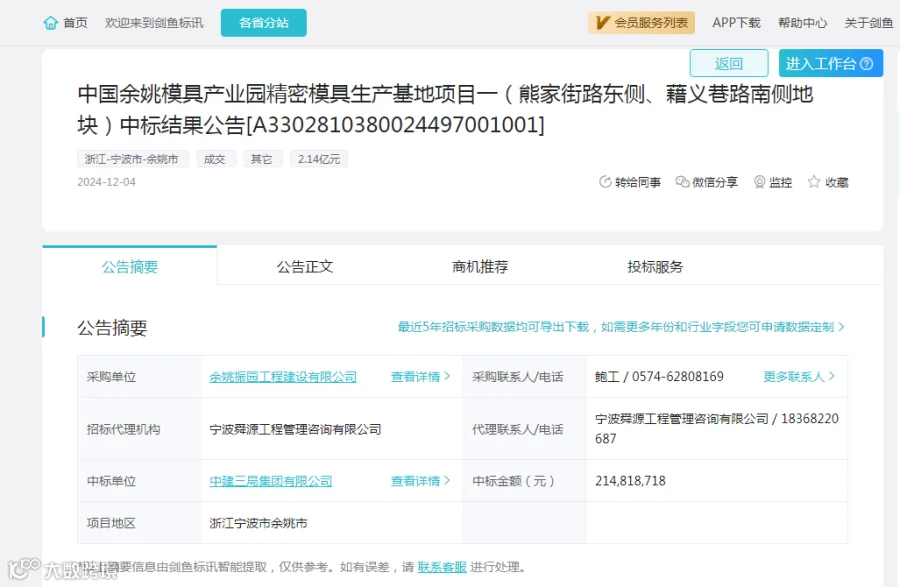Click the date 2024-12-04
Screen dimensions: 900x587
(107, 182)
